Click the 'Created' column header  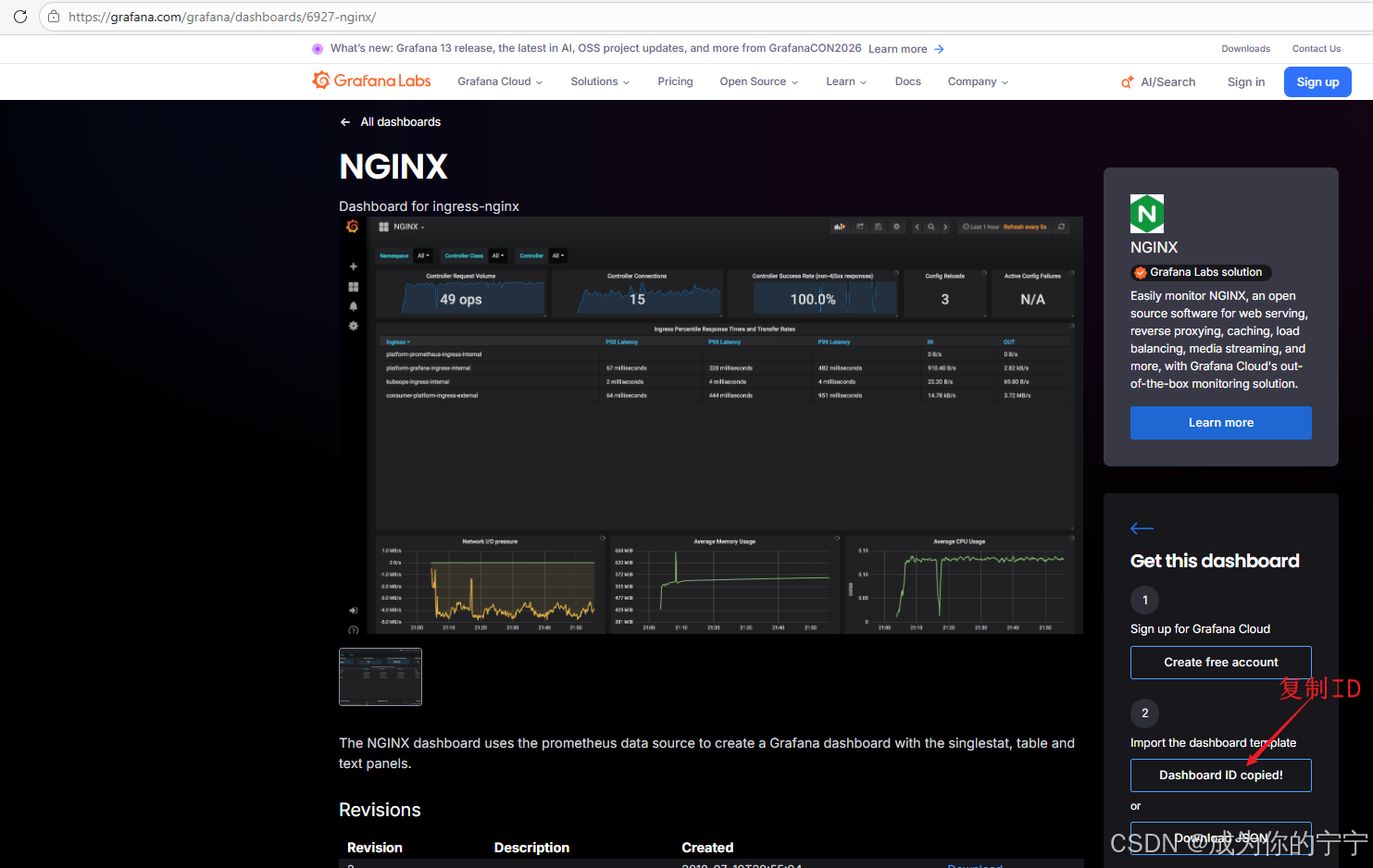[707, 848]
